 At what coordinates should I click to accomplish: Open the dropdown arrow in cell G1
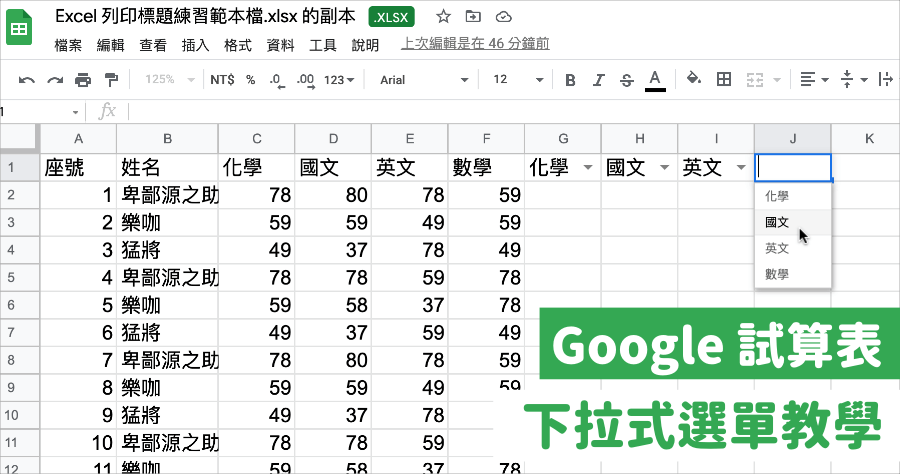(588, 168)
